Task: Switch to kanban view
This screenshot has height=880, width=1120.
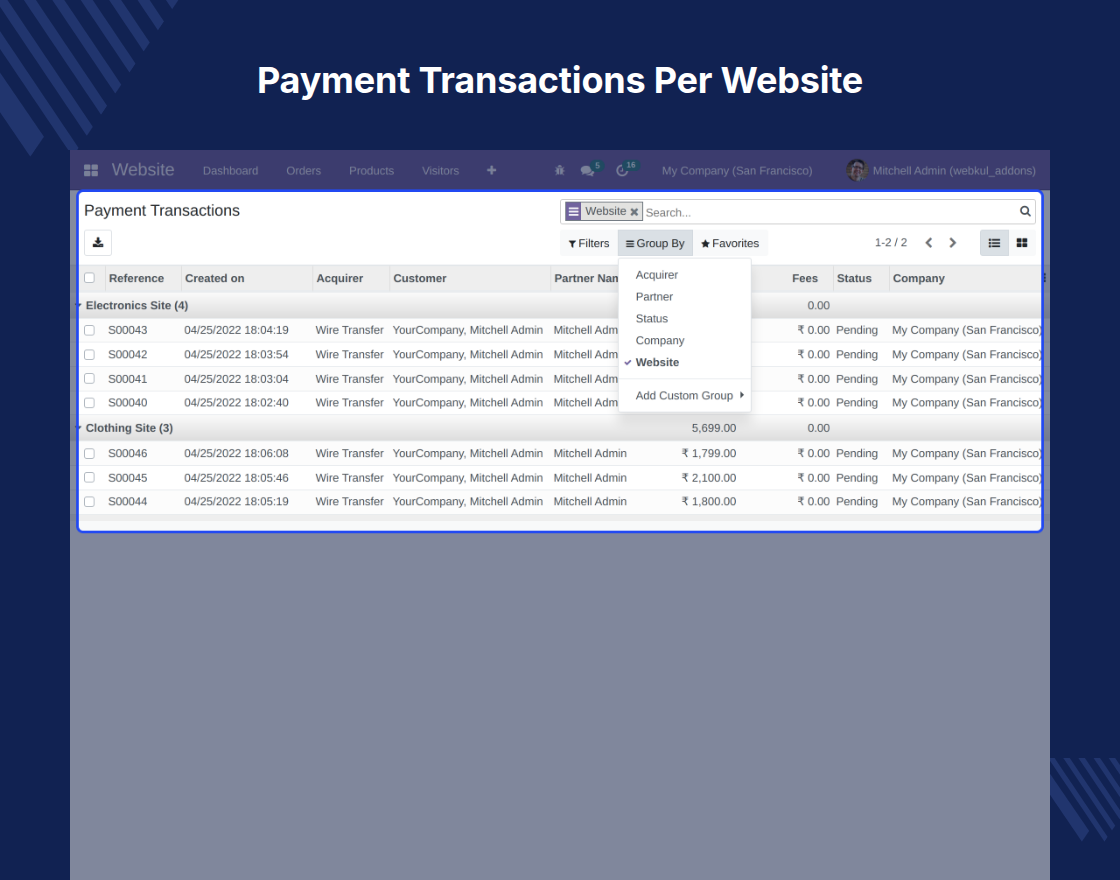Action: pyautogui.click(x=1022, y=243)
